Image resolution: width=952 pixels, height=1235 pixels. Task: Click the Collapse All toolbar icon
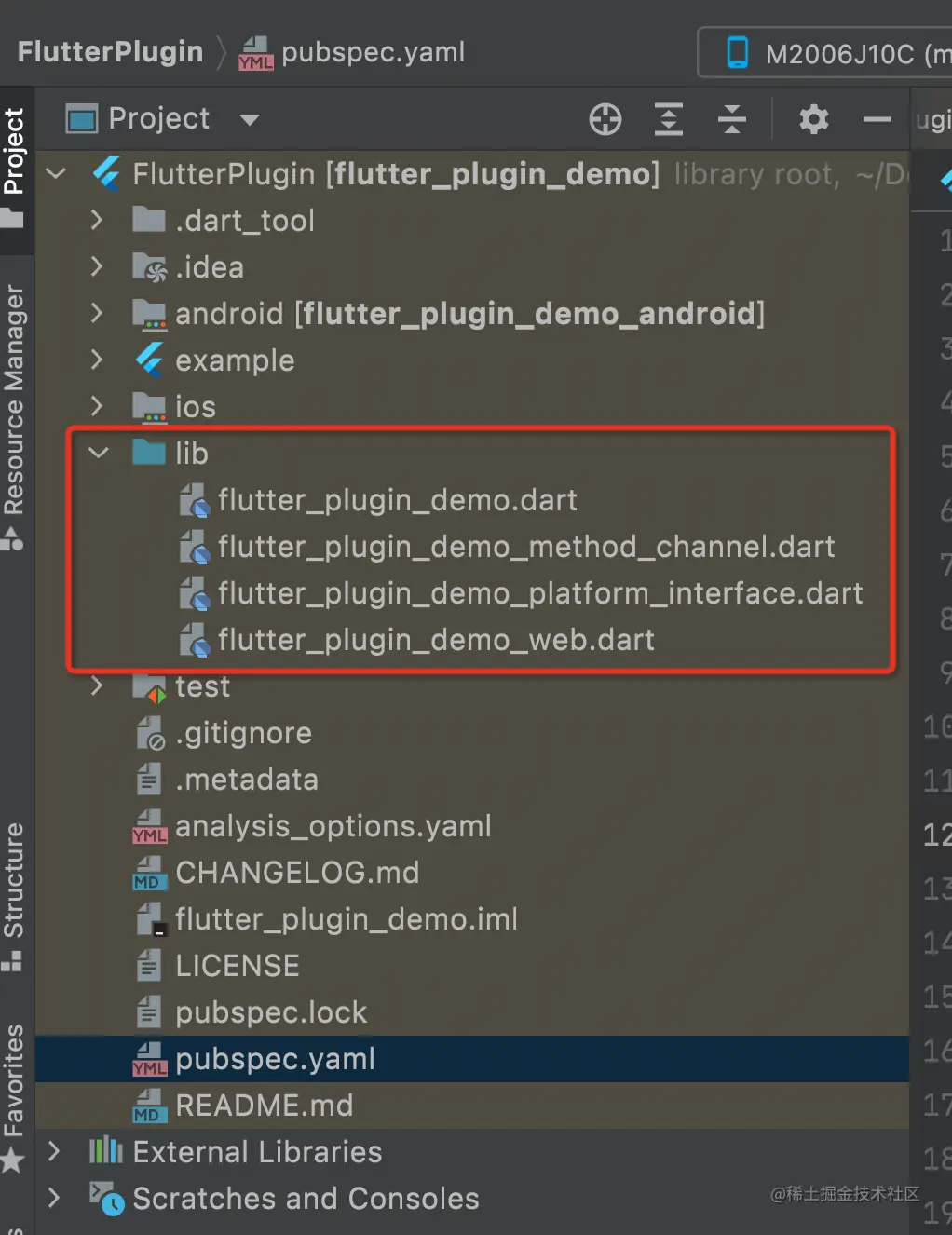(732, 119)
